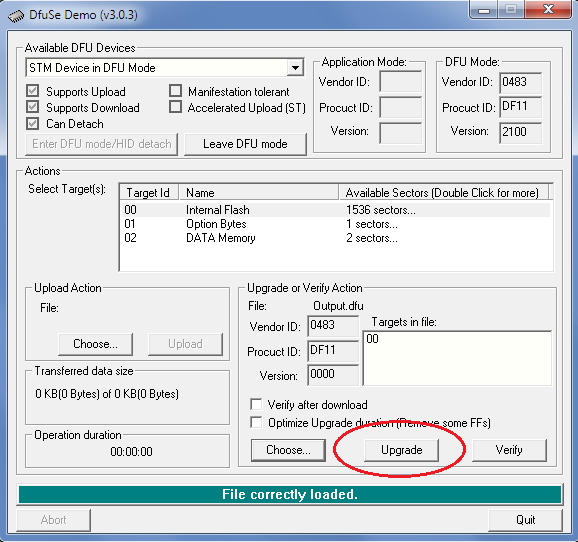Toggle the Manifestation tolerant checkbox

[x=175, y=91]
